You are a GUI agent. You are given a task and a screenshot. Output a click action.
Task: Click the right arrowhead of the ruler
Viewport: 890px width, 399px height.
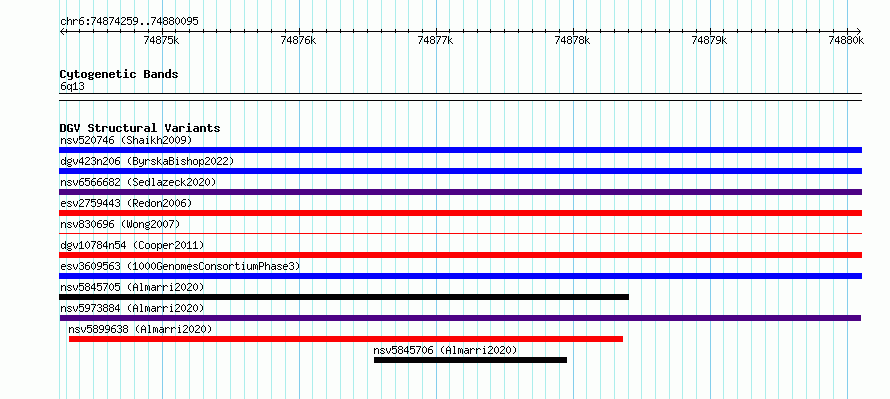pyautogui.click(x=859, y=31)
